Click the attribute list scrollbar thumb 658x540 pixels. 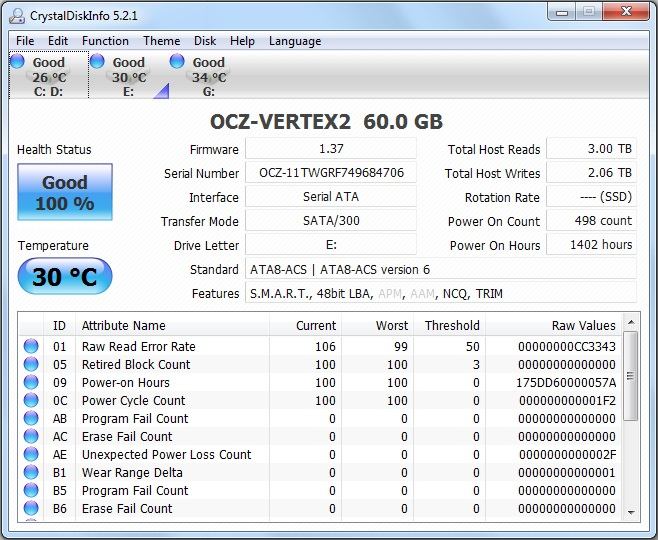(x=630, y=376)
